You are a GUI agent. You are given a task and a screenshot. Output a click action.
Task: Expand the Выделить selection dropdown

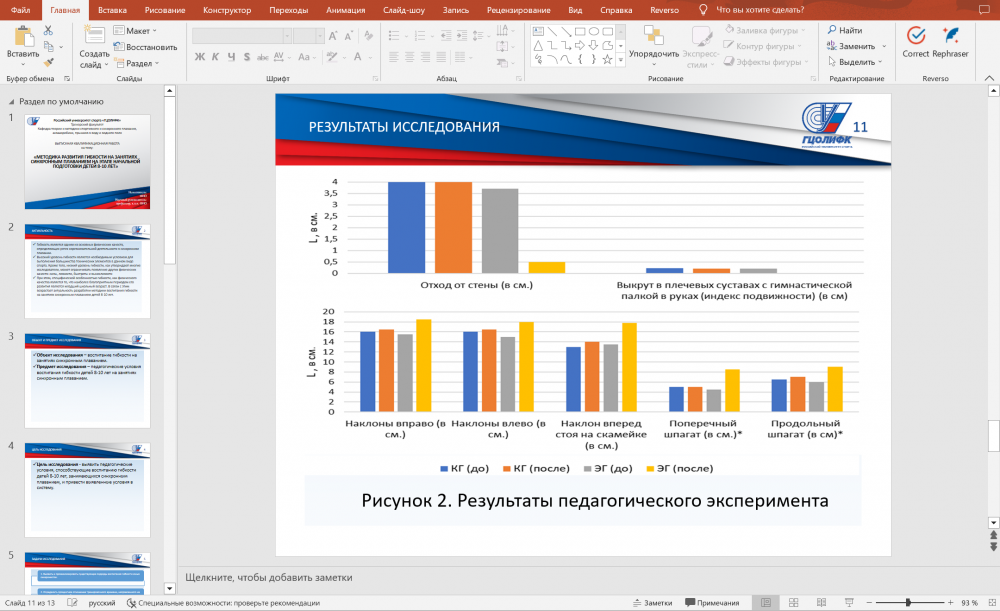click(857, 62)
